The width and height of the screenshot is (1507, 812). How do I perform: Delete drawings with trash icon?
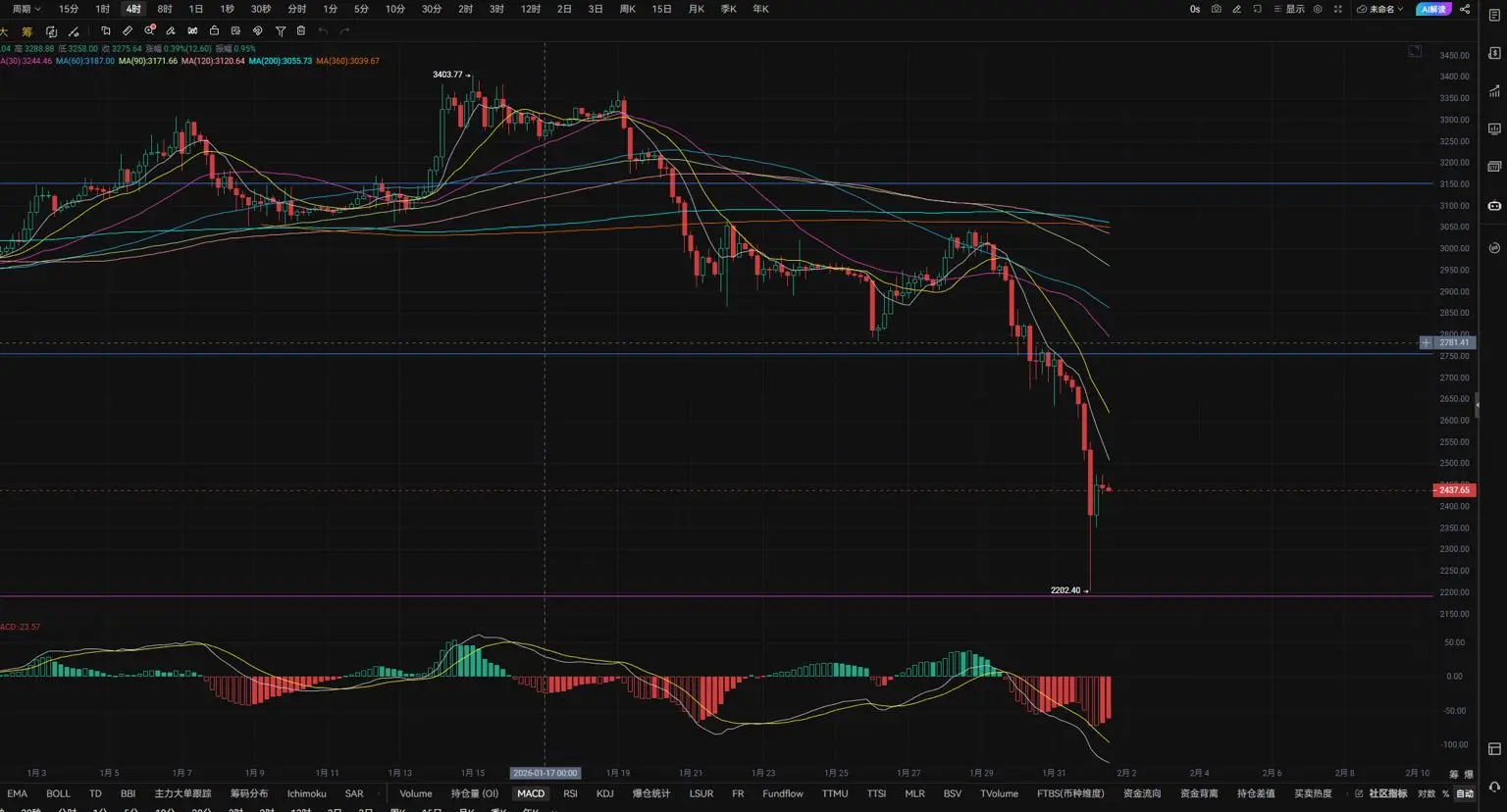click(301, 31)
